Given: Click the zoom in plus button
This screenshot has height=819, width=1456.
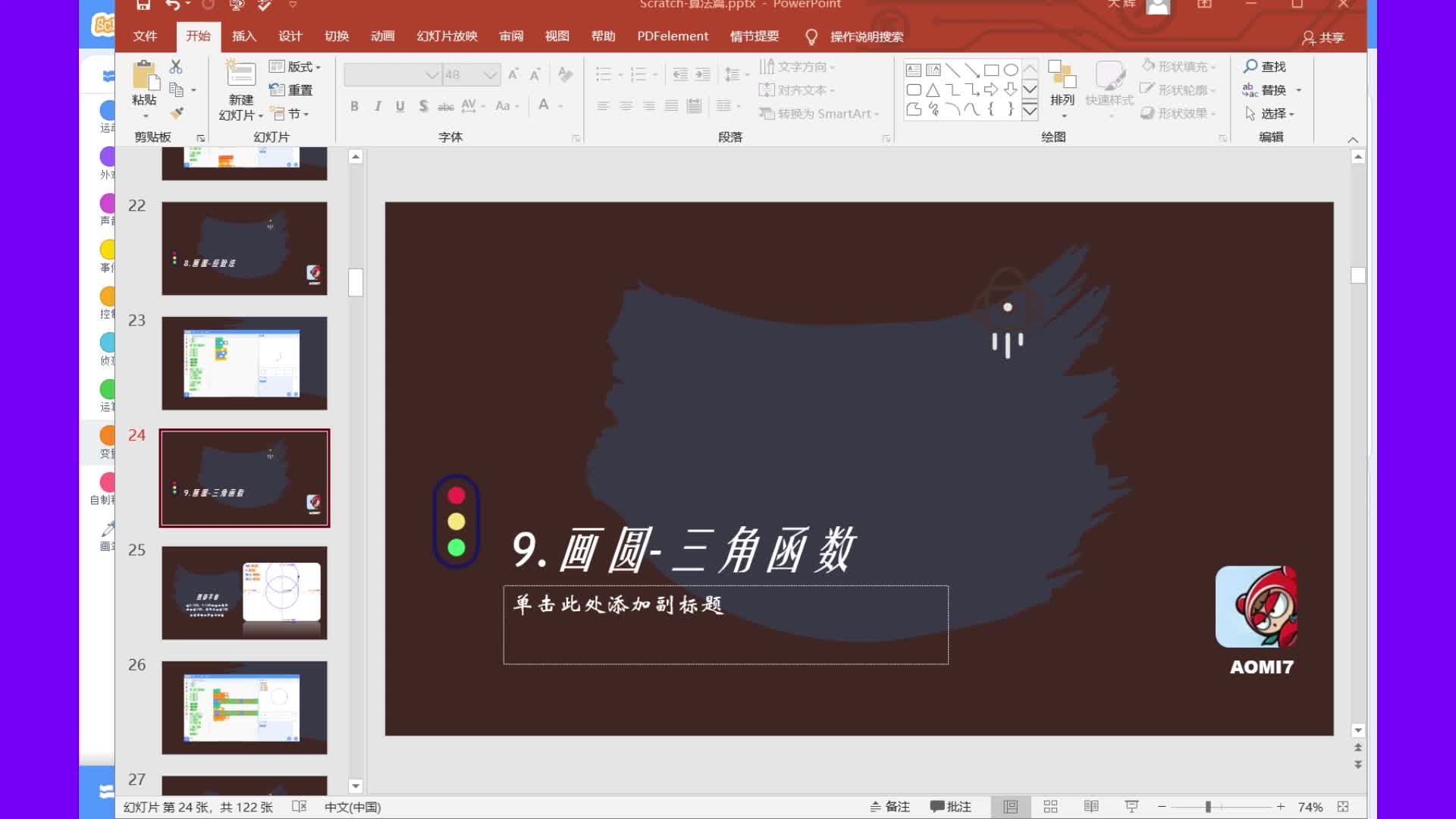Looking at the screenshot, I should click(x=1281, y=807).
